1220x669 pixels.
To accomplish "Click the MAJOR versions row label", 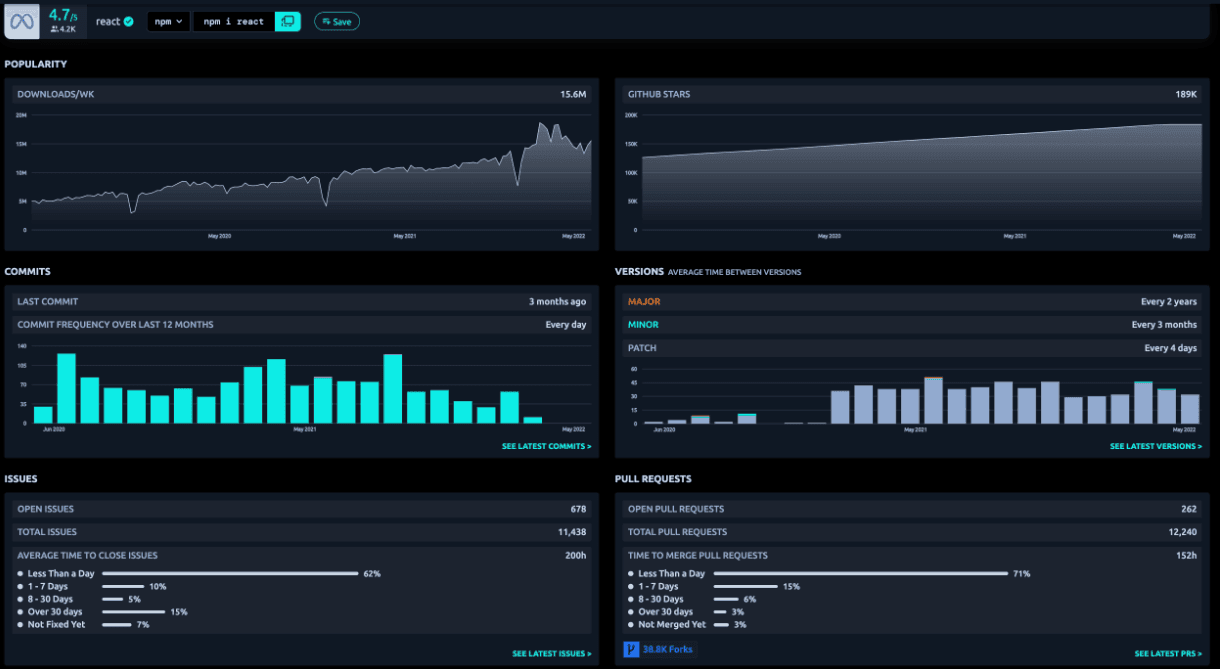I will pyautogui.click(x=644, y=301).
